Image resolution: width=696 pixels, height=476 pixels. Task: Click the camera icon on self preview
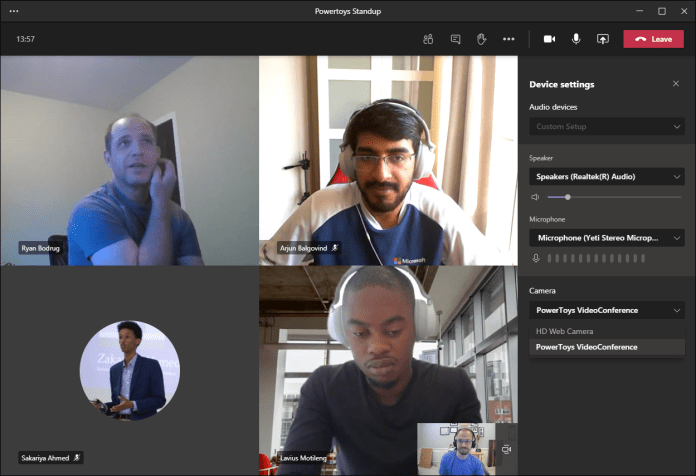click(506, 449)
